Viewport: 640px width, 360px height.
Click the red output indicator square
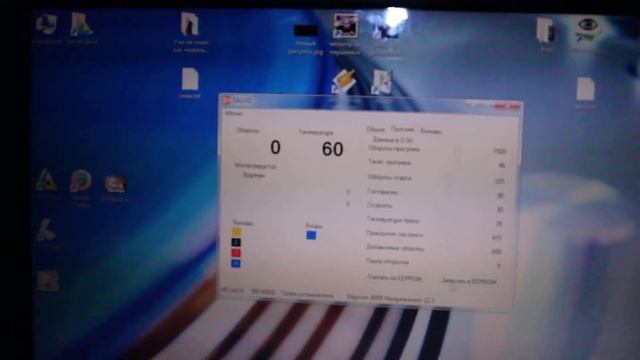pos(236,253)
